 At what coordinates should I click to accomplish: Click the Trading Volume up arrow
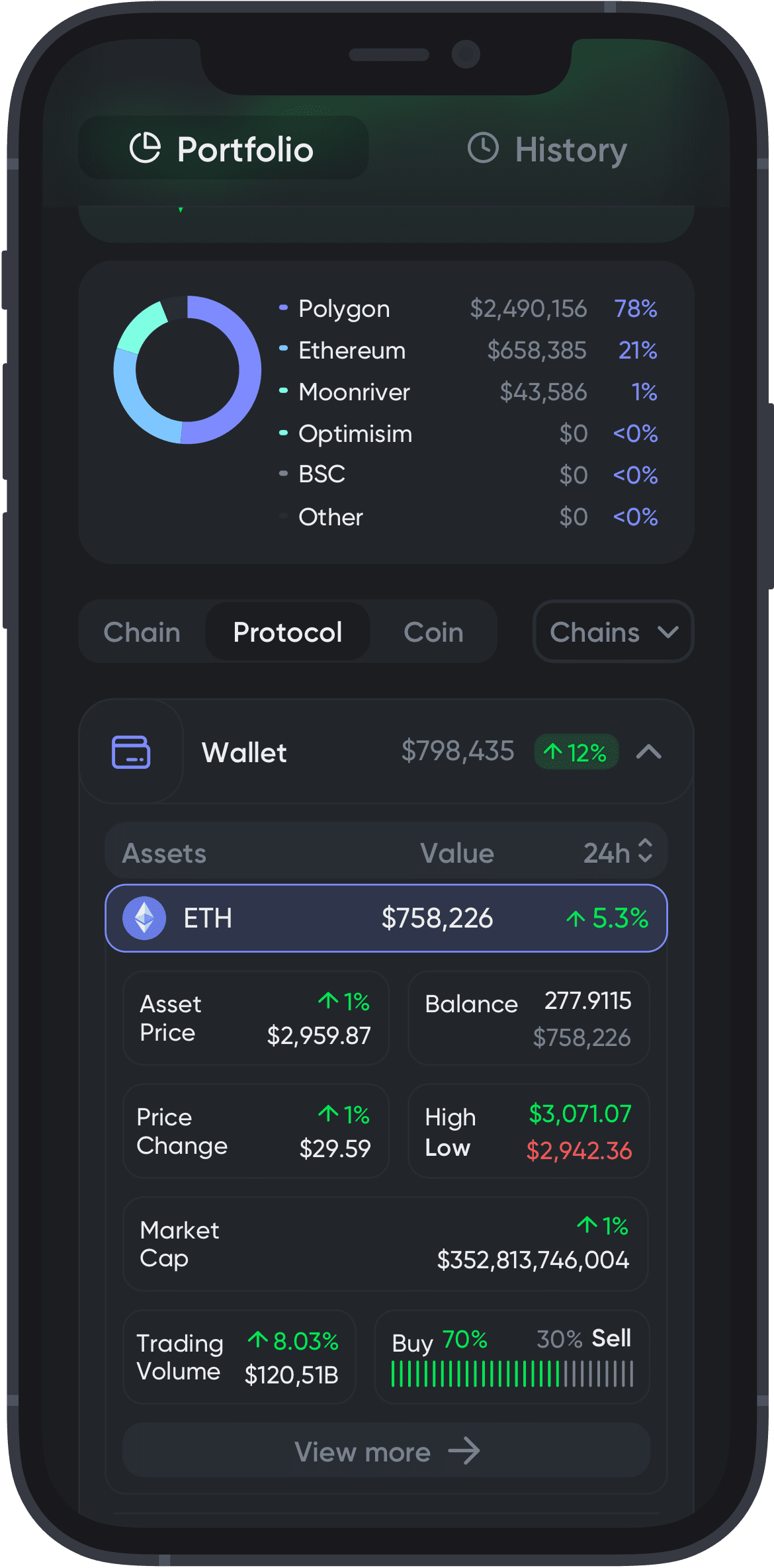[x=257, y=1340]
